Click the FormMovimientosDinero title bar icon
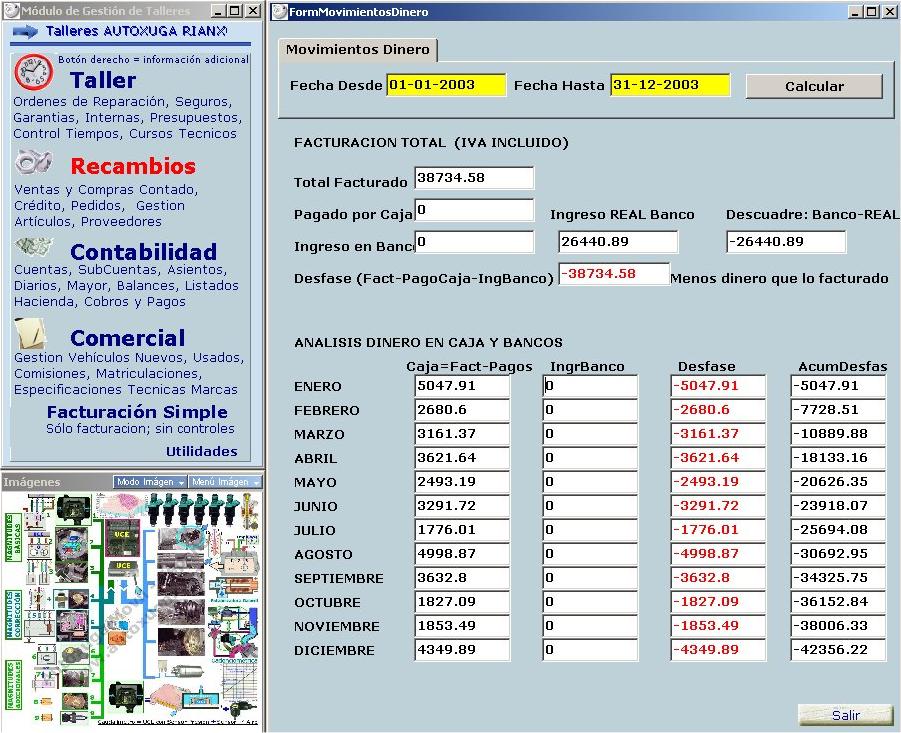The image size is (901, 733). (280, 11)
